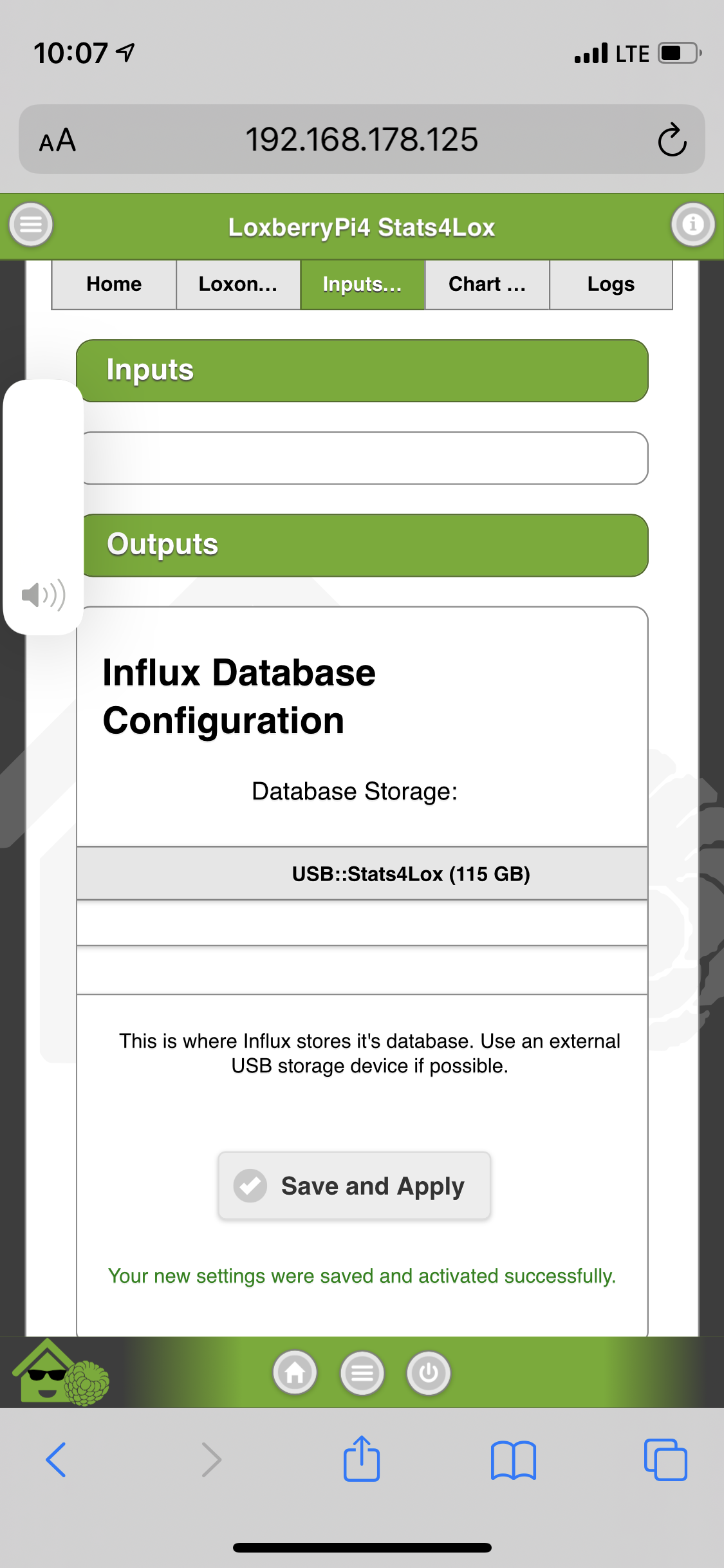Show all Safari tabs
Viewport: 724px width, 1568px height.
tap(665, 1459)
